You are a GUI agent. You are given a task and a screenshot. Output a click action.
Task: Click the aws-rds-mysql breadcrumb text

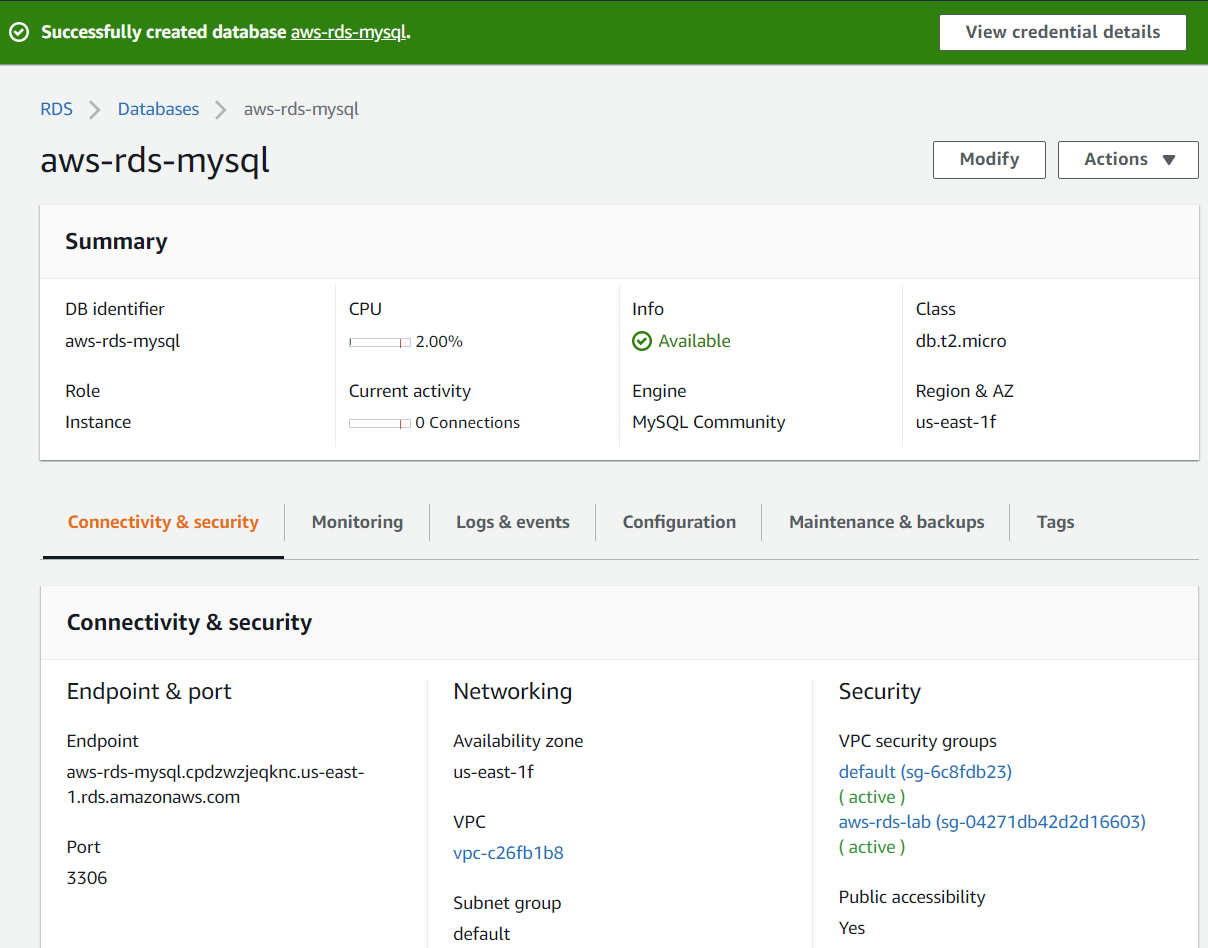[301, 110]
